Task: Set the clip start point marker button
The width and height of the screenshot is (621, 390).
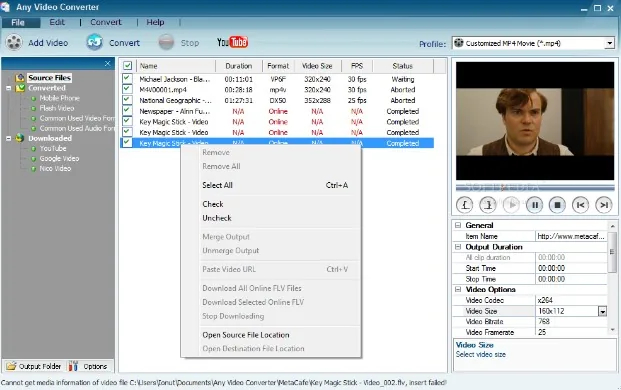Action: 465,205
